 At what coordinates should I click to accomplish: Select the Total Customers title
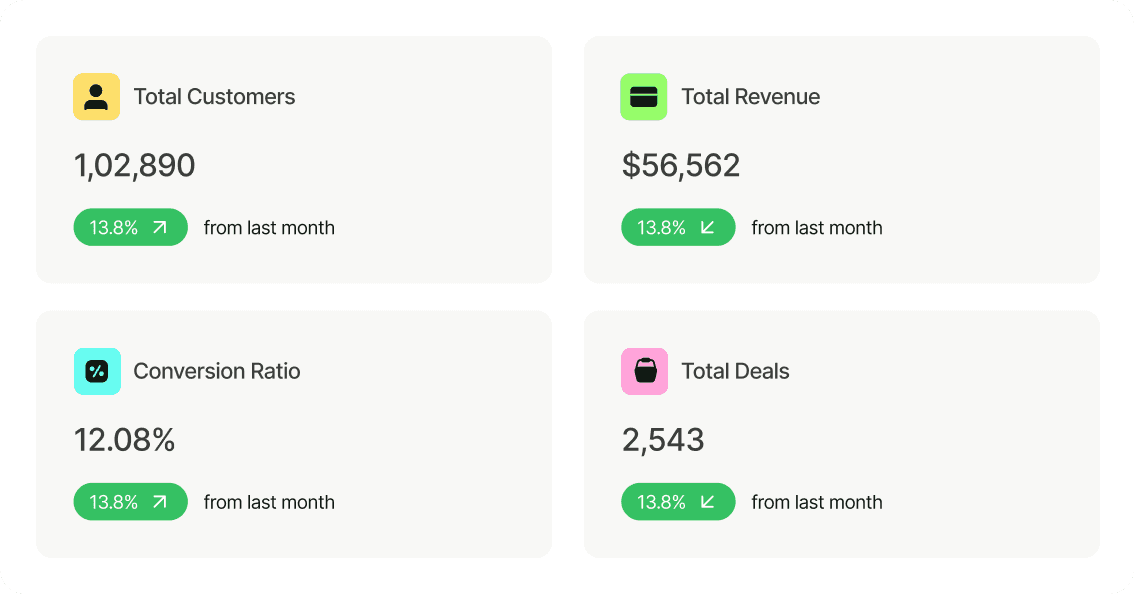click(214, 97)
